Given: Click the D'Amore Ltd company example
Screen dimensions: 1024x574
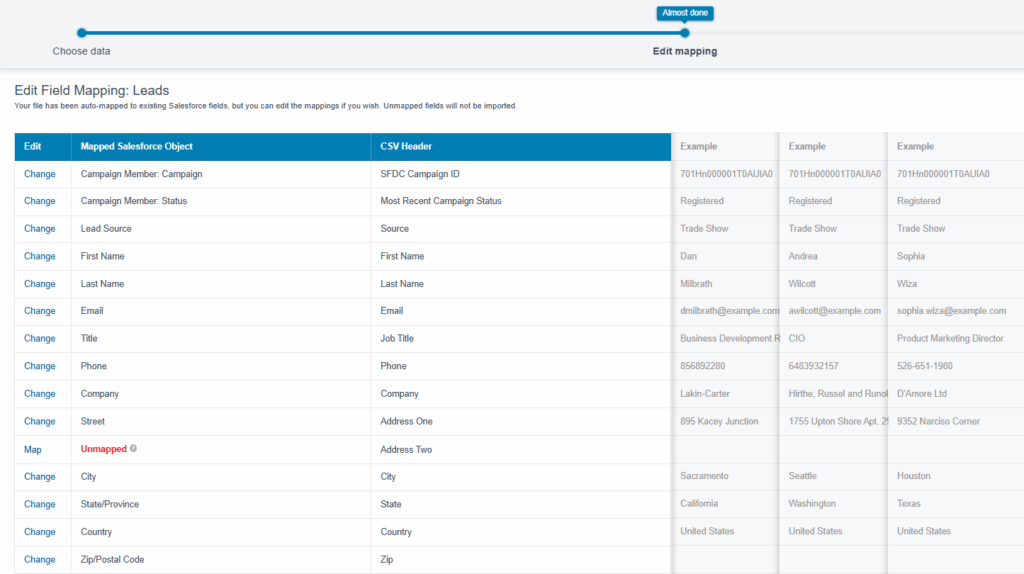Looking at the screenshot, I should point(921,394).
